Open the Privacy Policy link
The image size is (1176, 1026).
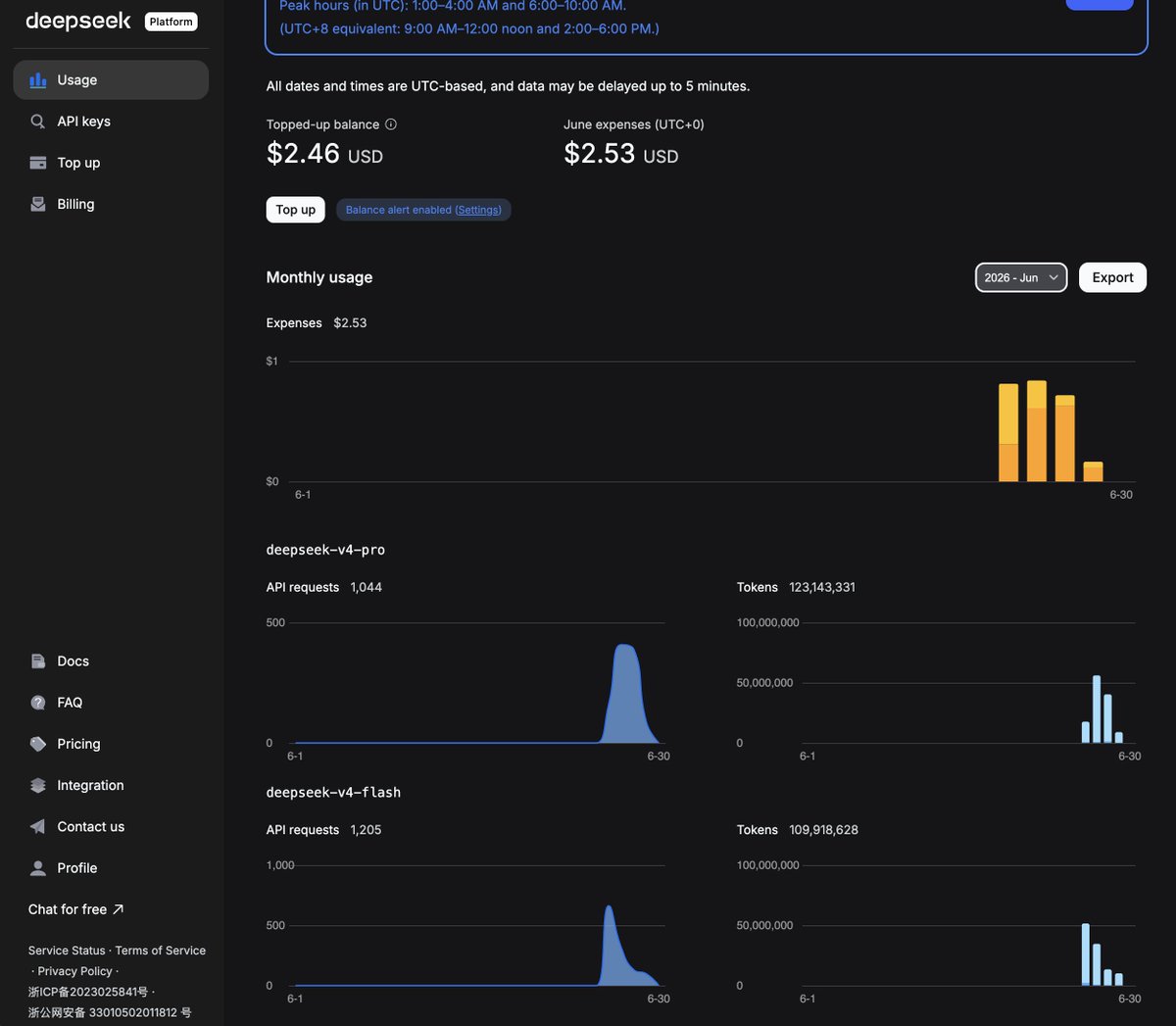pyautogui.click(x=75, y=971)
